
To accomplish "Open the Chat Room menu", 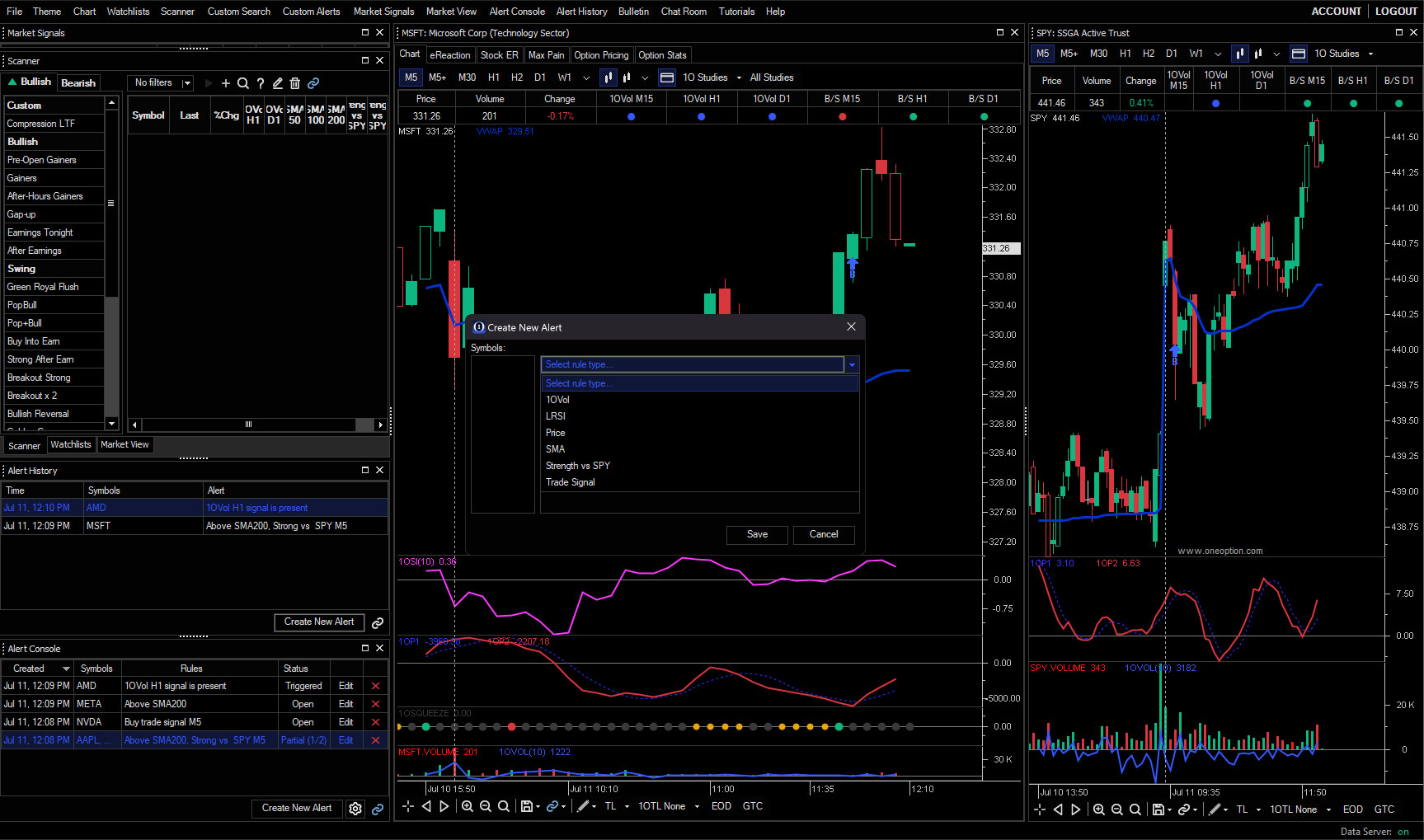I will tap(684, 11).
